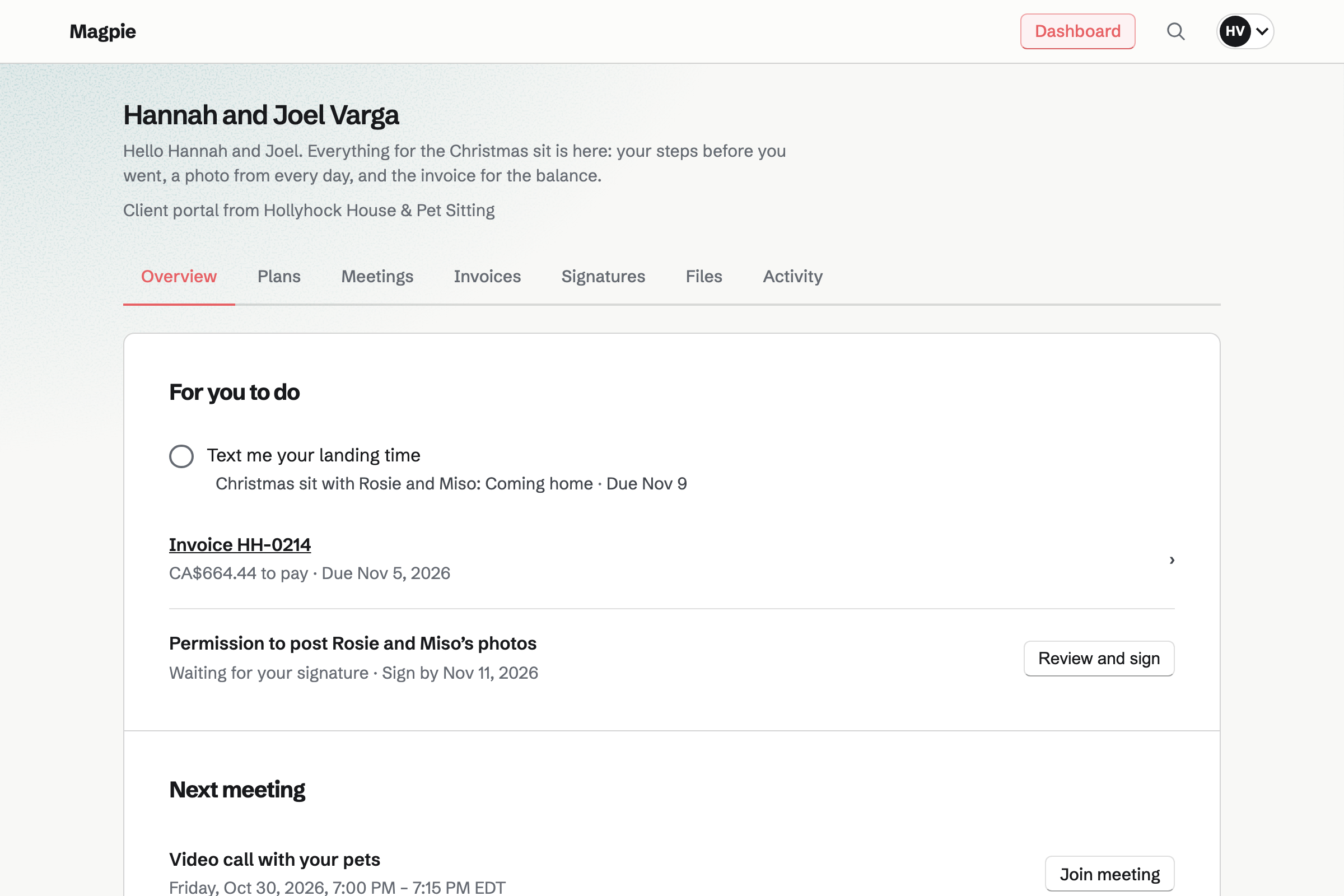Click the HV avatar circle
Viewport: 1344px width, 896px height.
1234,31
